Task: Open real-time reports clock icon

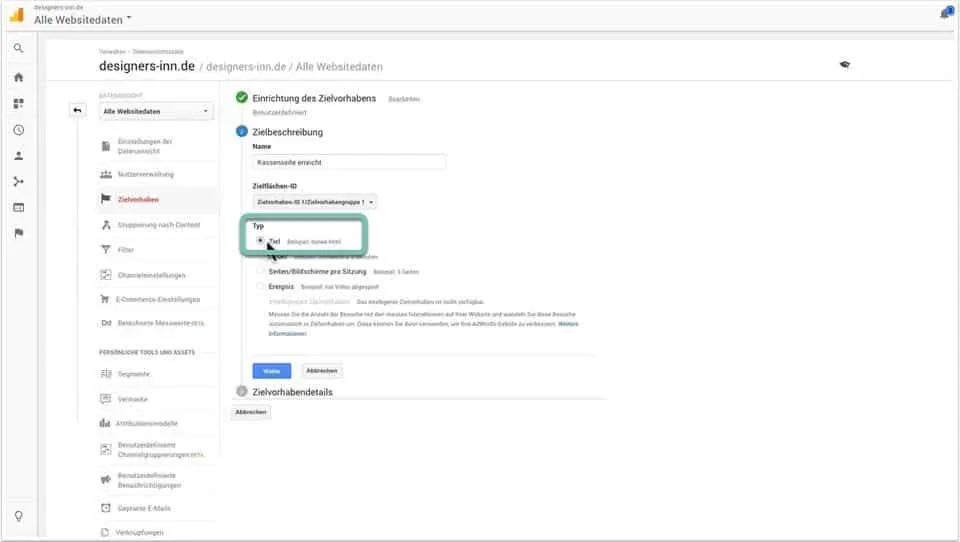Action: tap(18, 130)
